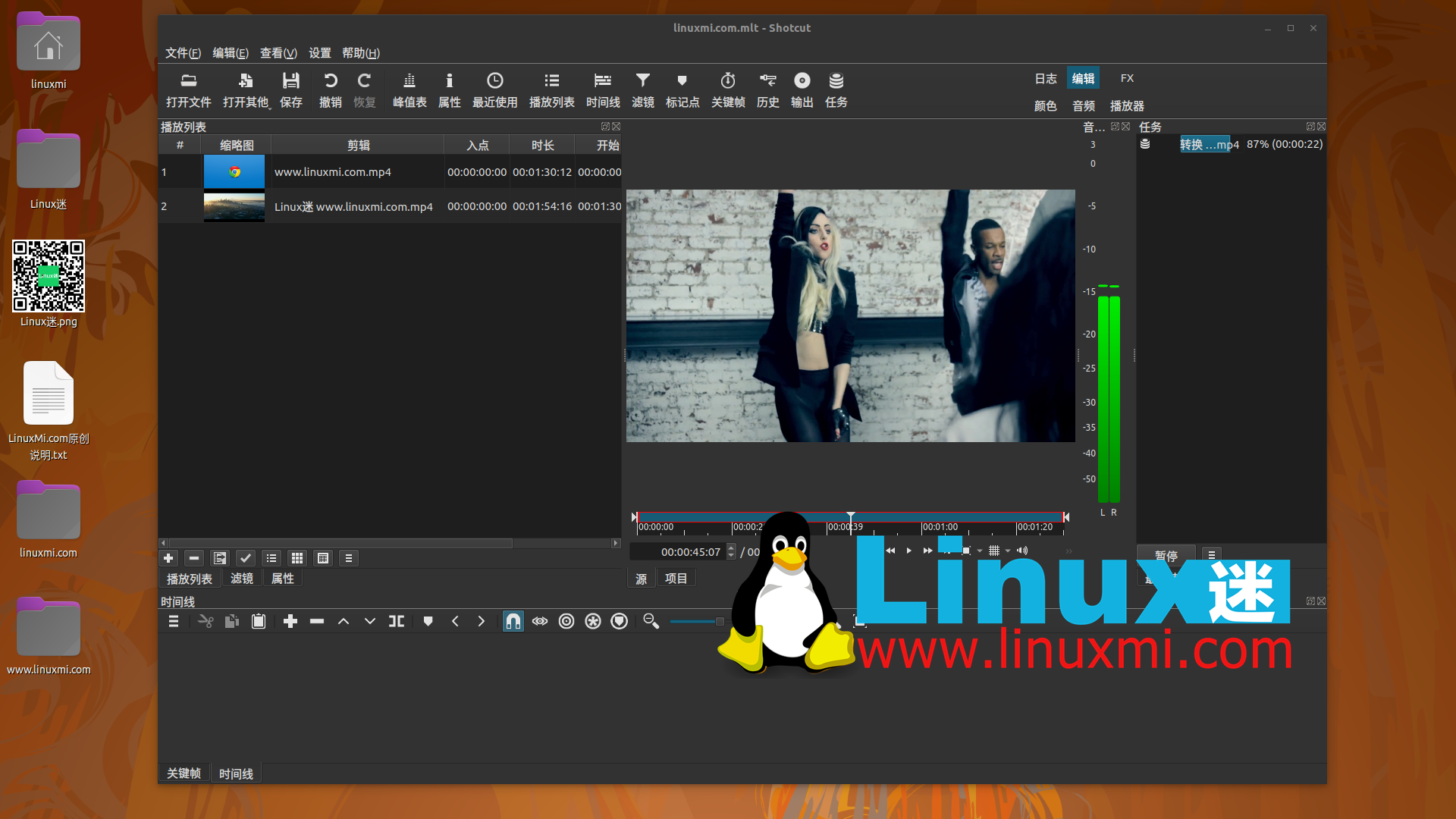This screenshot has height=819, width=1456.
Task: Switch to the 编辑 layout
Action: coord(1083,78)
